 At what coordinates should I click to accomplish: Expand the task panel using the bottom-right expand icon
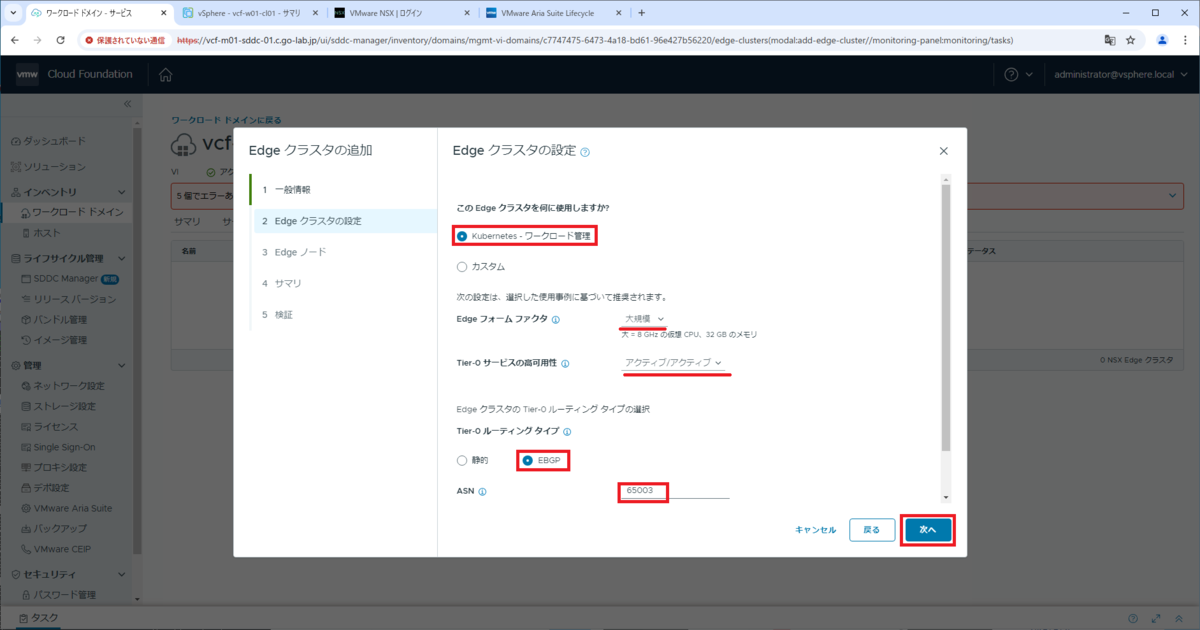click(1156, 619)
